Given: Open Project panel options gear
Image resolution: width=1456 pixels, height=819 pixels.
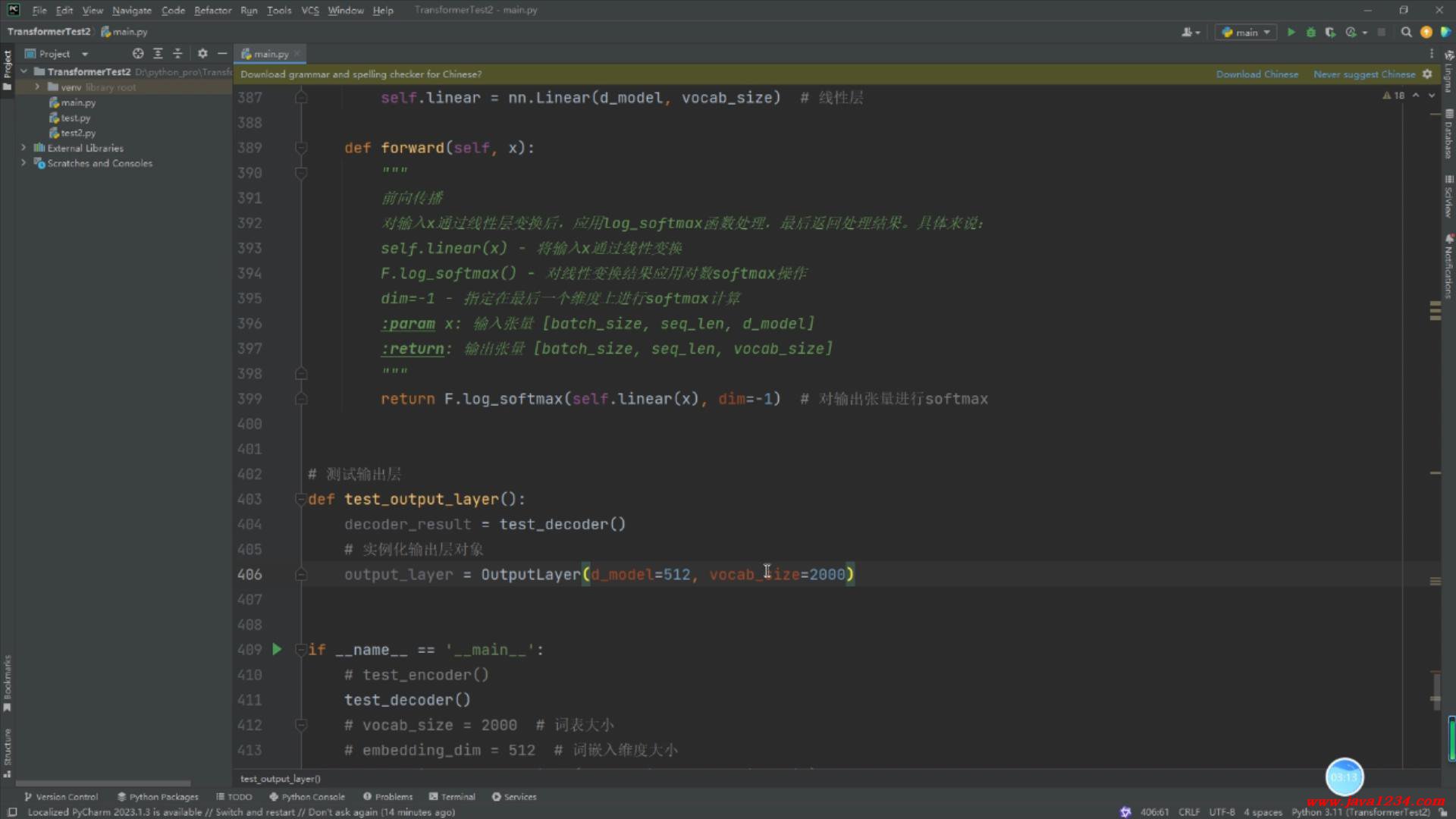Looking at the screenshot, I should click(202, 54).
